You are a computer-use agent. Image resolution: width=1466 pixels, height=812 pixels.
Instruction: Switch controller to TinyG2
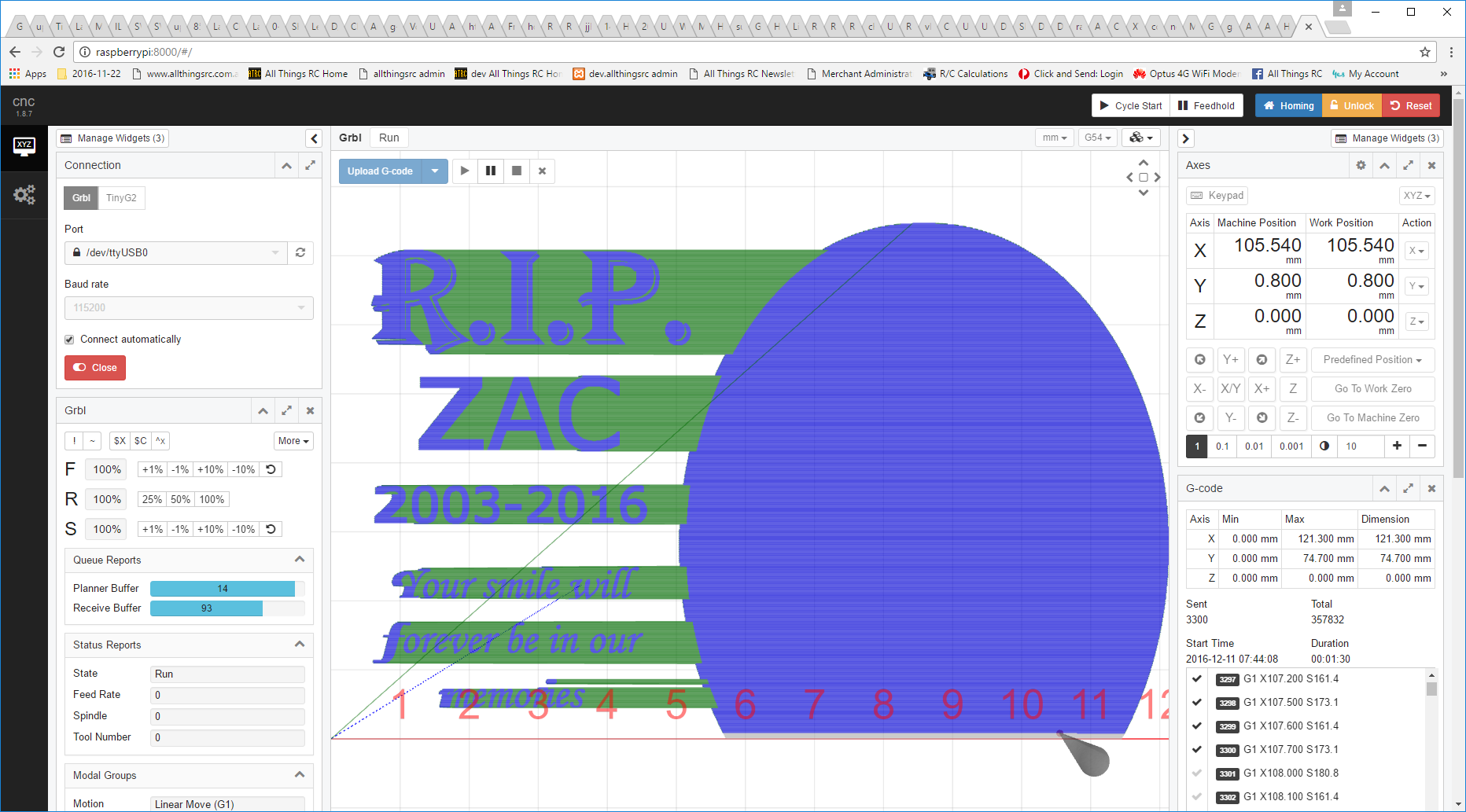(x=121, y=198)
